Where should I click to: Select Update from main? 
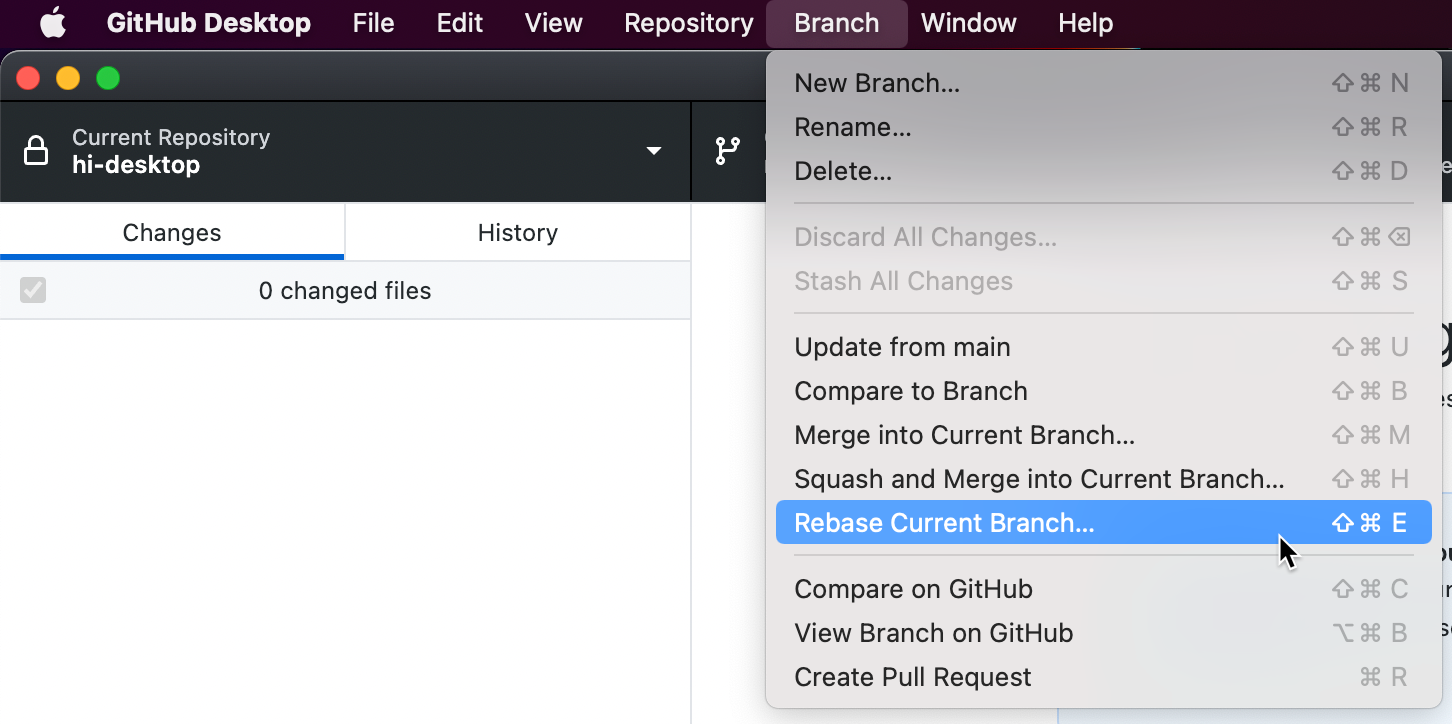pos(901,347)
